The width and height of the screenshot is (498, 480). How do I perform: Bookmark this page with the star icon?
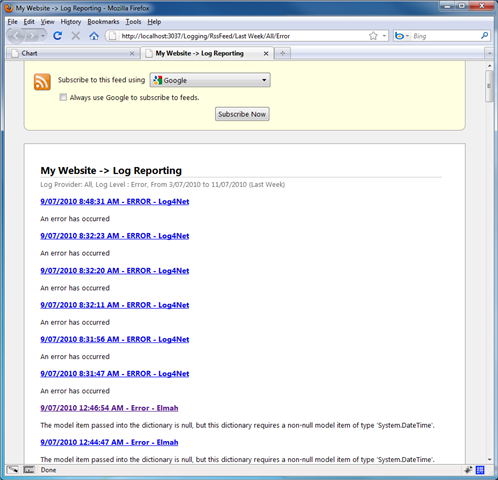point(373,36)
